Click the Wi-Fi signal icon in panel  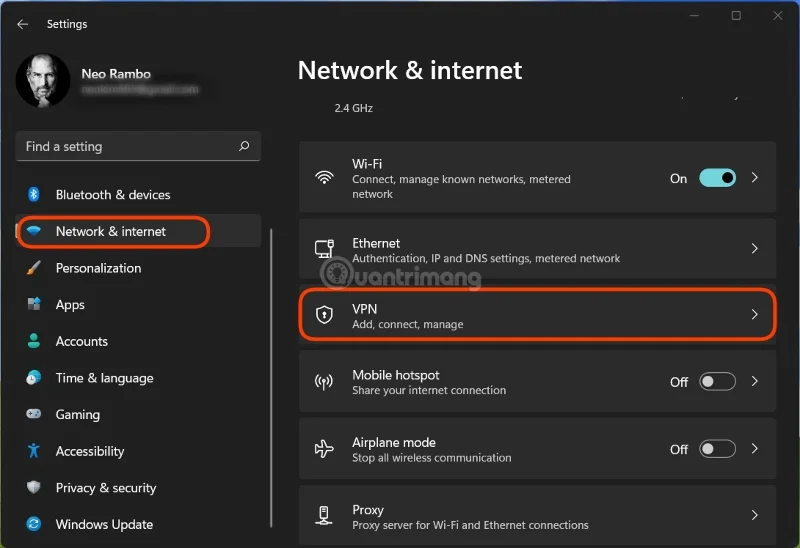pos(324,178)
